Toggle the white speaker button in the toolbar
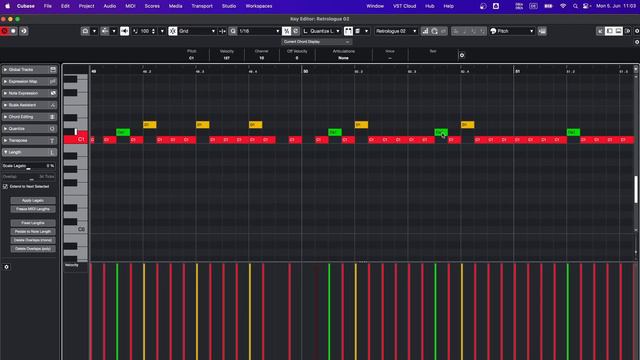This screenshot has width=640, height=360. click(124, 31)
